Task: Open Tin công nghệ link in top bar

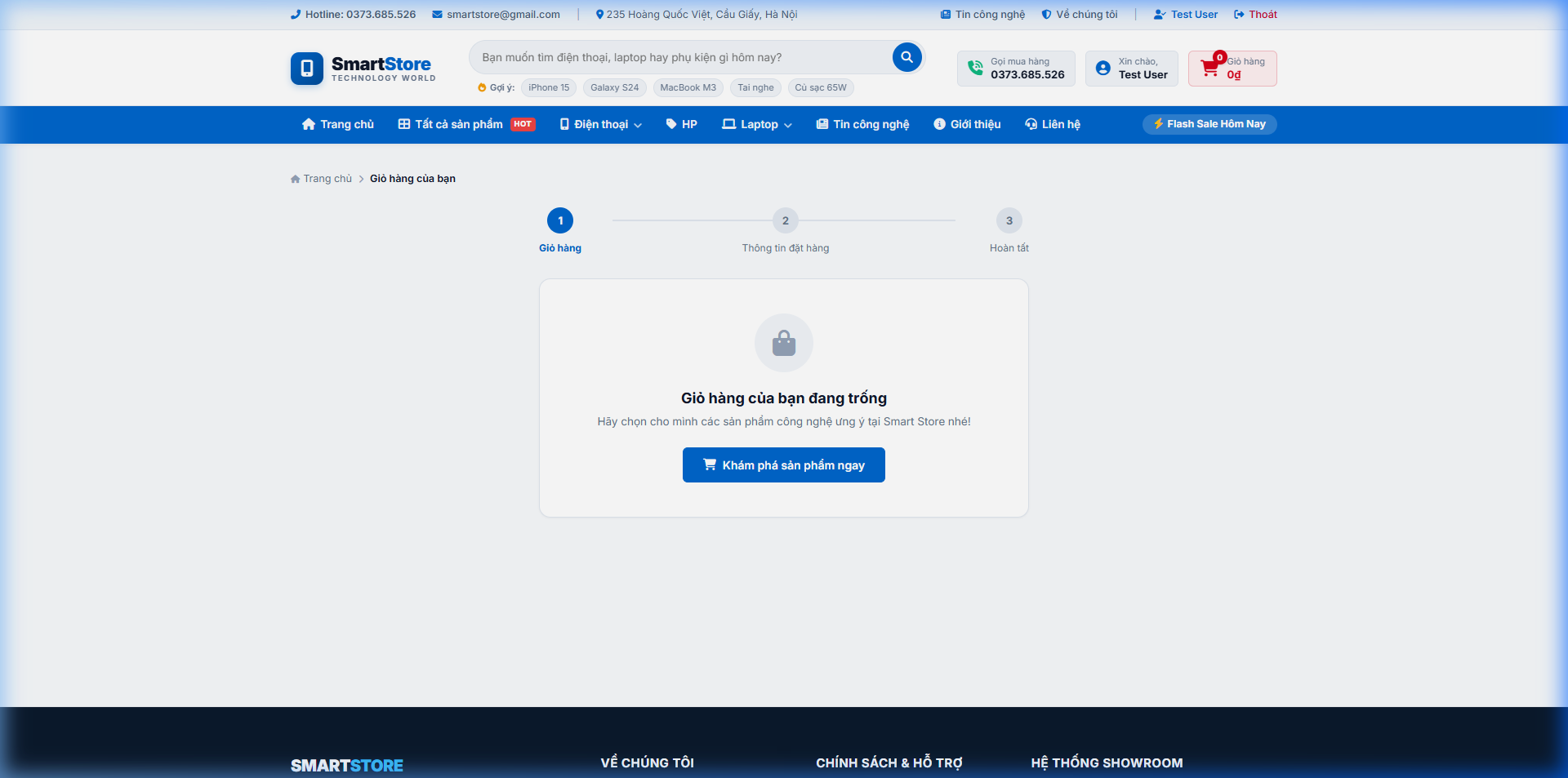Action: [982, 15]
